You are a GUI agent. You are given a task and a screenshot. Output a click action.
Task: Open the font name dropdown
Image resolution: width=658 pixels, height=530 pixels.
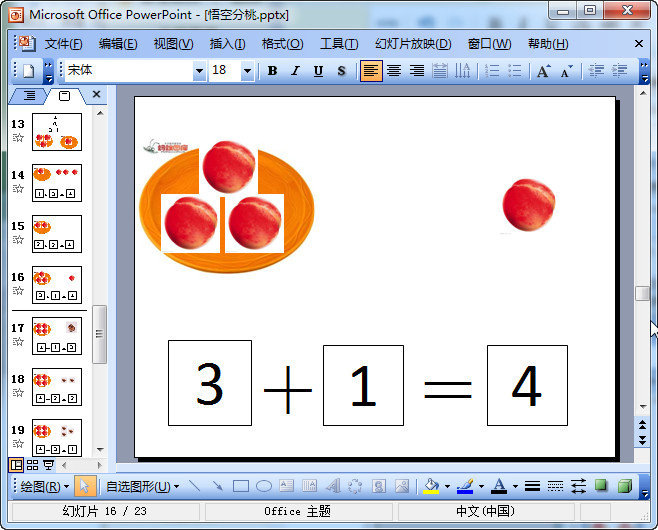(x=199, y=71)
